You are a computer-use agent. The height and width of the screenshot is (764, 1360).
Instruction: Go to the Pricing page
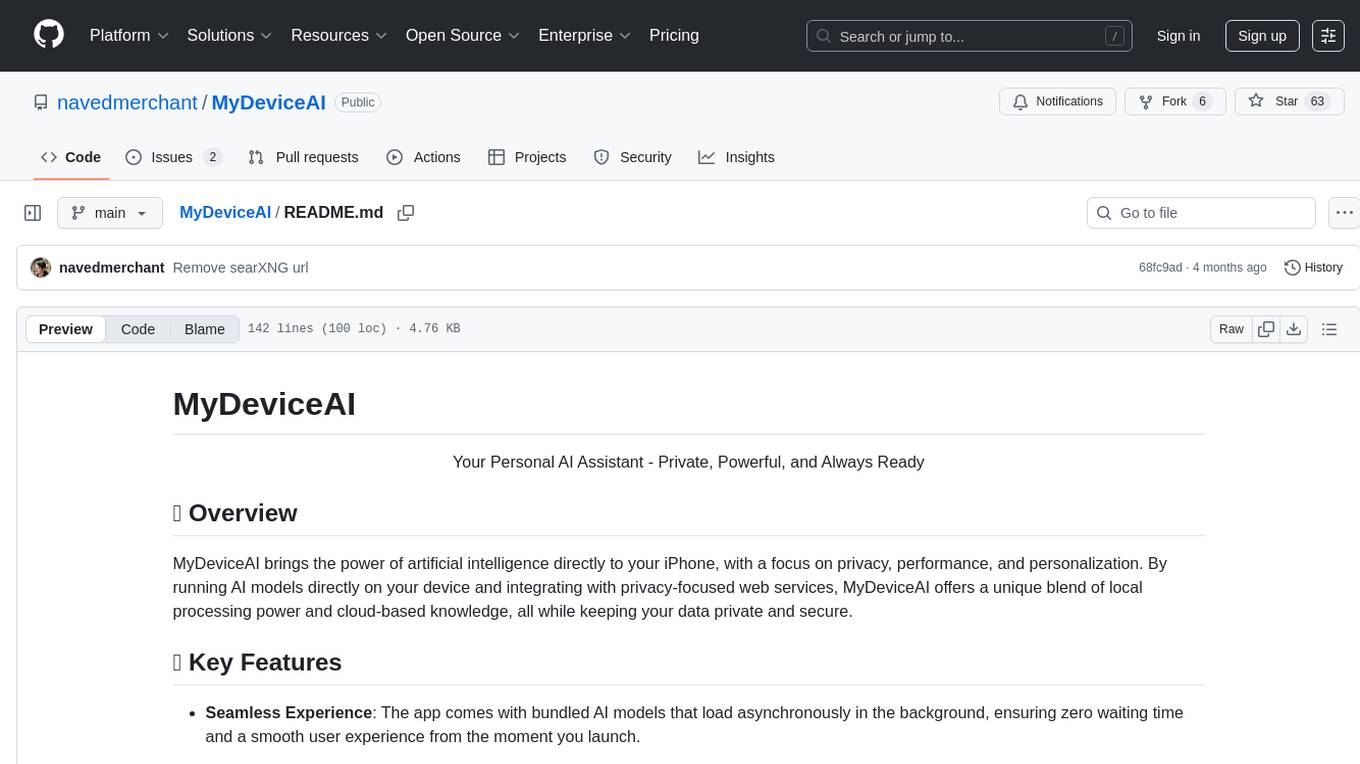coord(674,35)
